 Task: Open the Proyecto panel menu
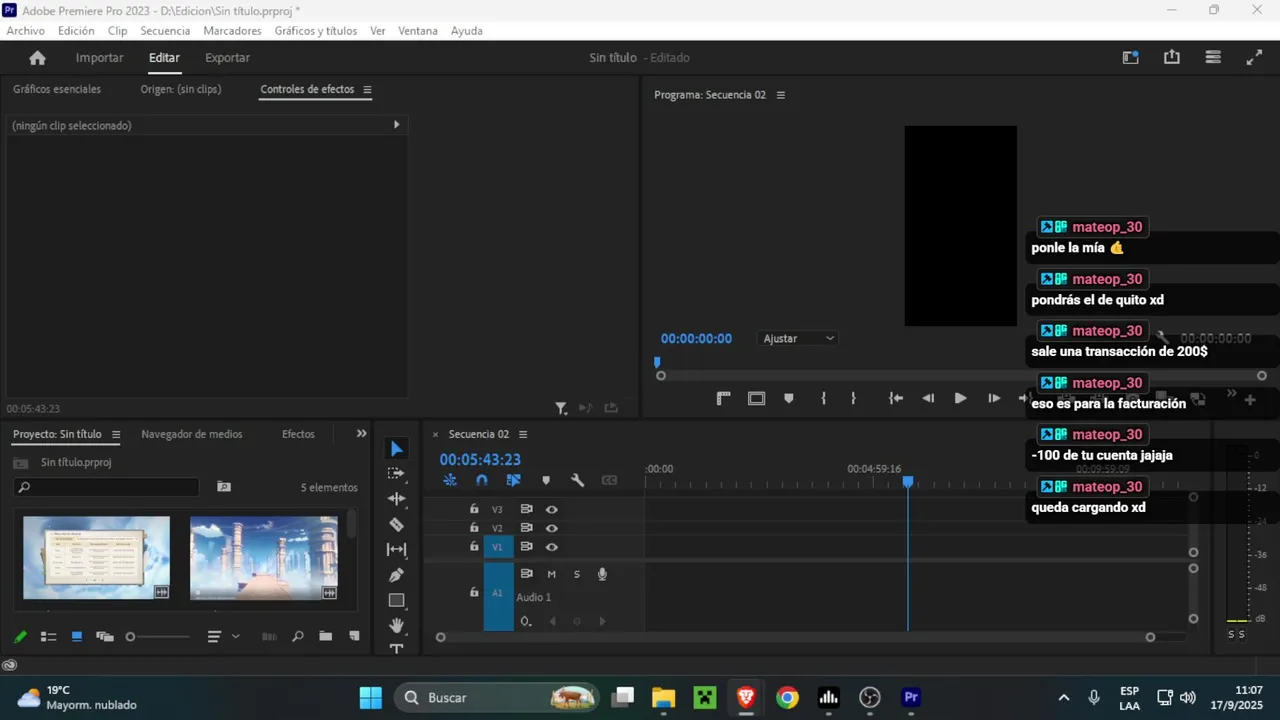click(x=116, y=434)
